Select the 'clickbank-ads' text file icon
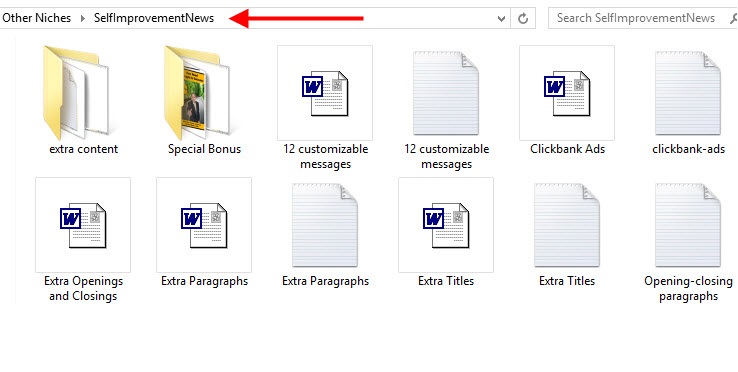The width and height of the screenshot is (738, 372). point(688,93)
